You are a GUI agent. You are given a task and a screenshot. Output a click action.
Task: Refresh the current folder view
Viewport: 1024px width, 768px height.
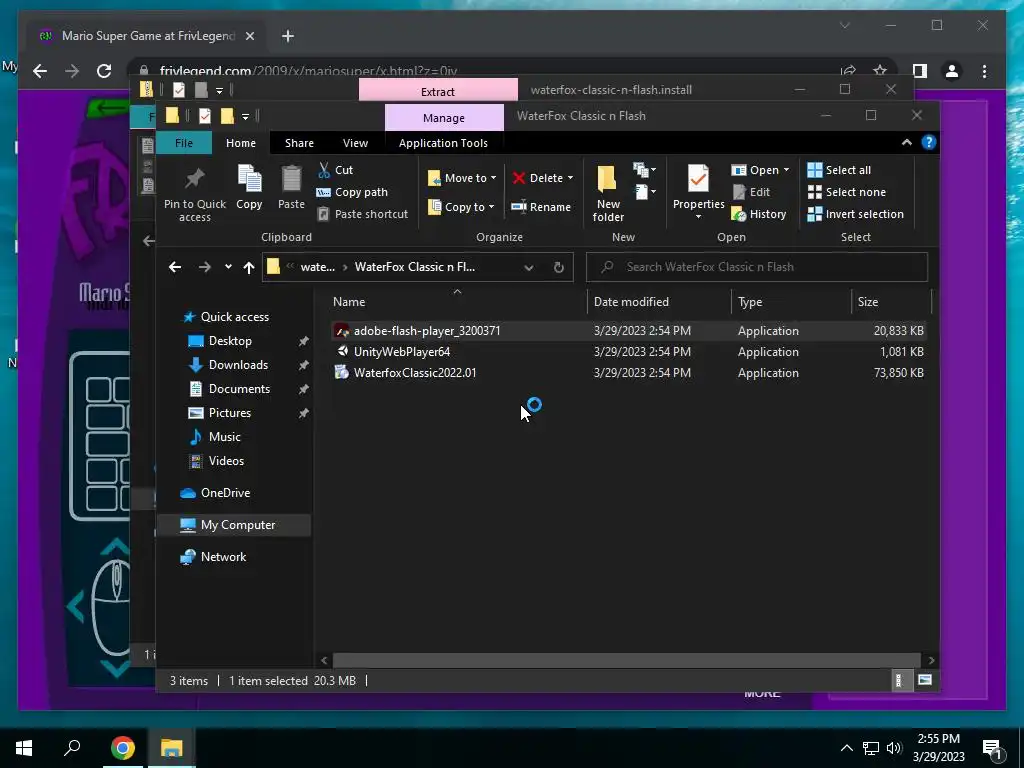[x=558, y=267]
